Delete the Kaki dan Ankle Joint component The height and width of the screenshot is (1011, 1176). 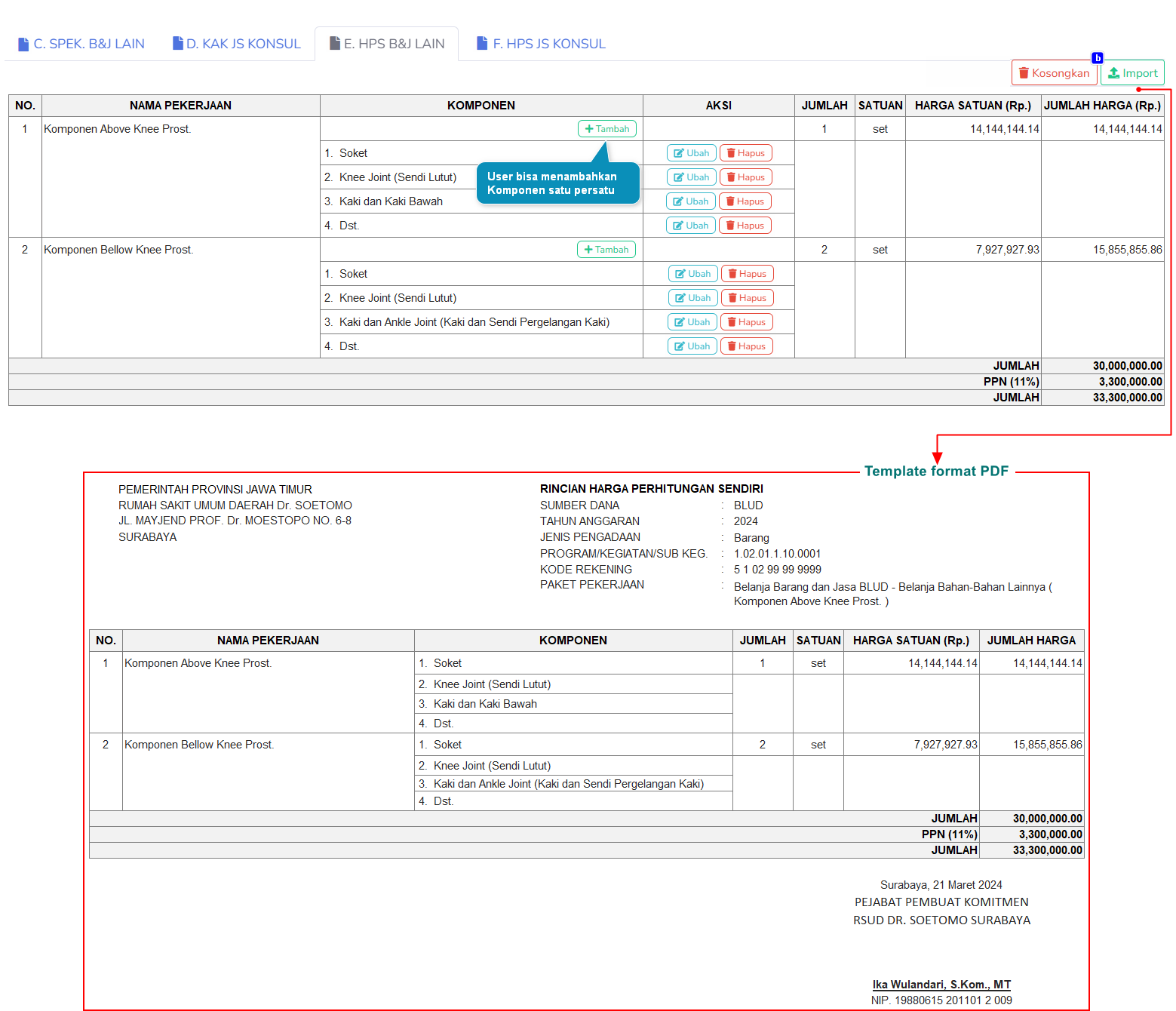(x=746, y=322)
